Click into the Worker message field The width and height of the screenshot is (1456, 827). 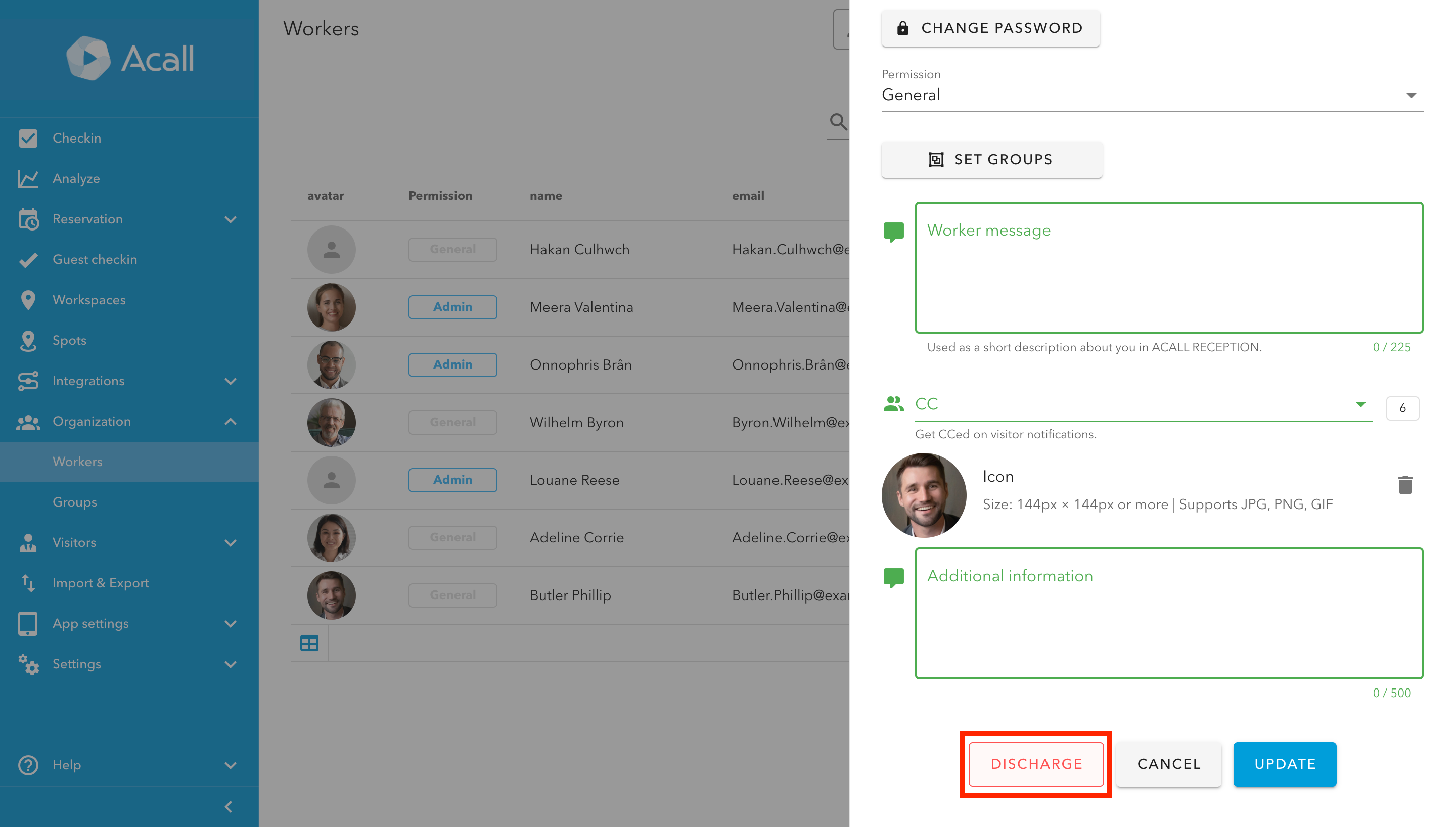pyautogui.click(x=1168, y=268)
